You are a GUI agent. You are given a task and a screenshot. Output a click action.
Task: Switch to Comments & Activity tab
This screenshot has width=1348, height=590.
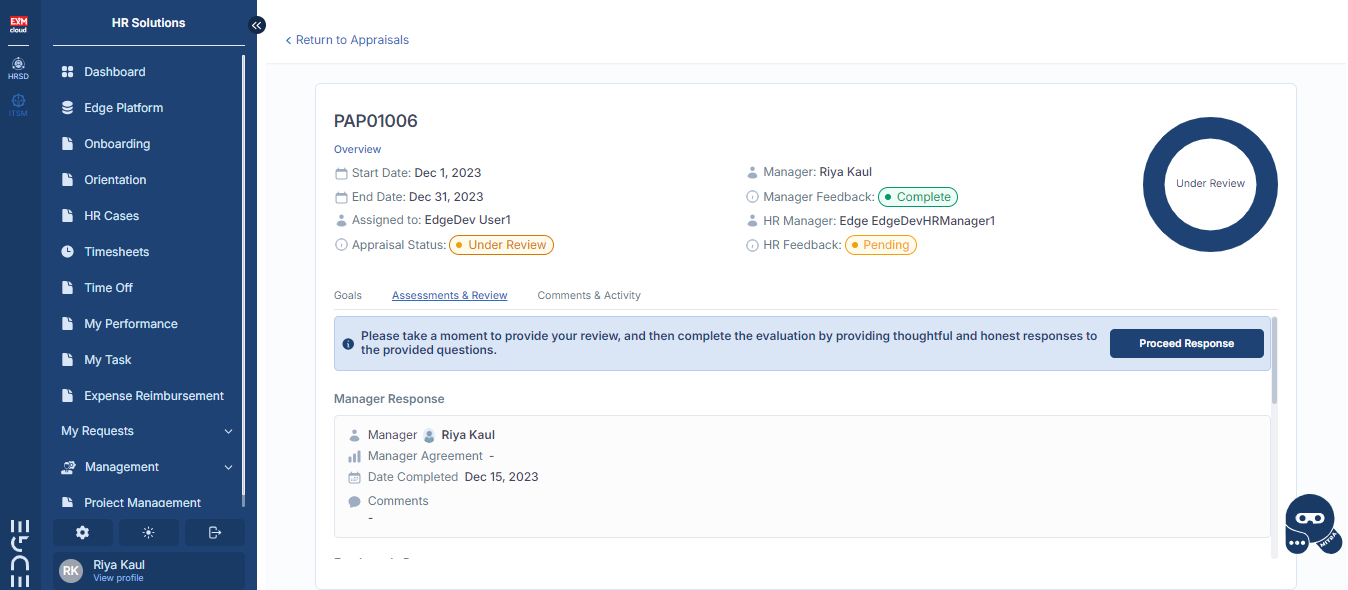tap(589, 295)
